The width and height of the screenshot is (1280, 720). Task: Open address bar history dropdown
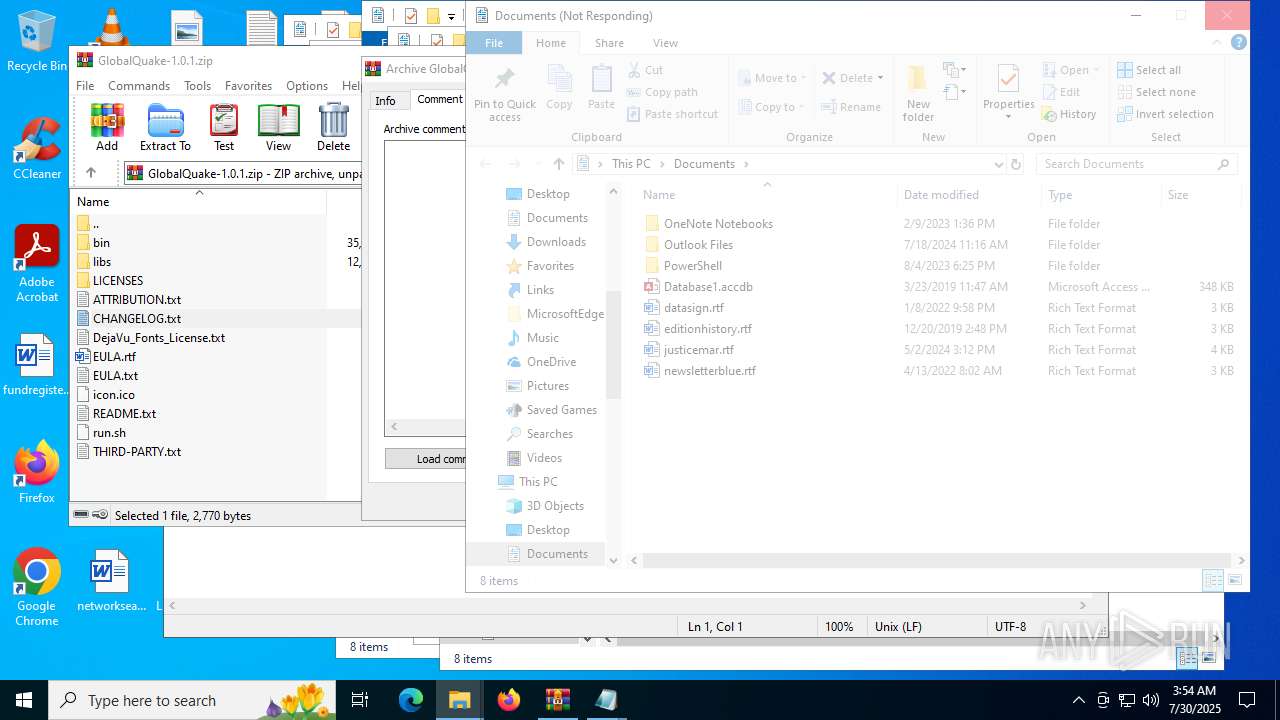click(998, 164)
